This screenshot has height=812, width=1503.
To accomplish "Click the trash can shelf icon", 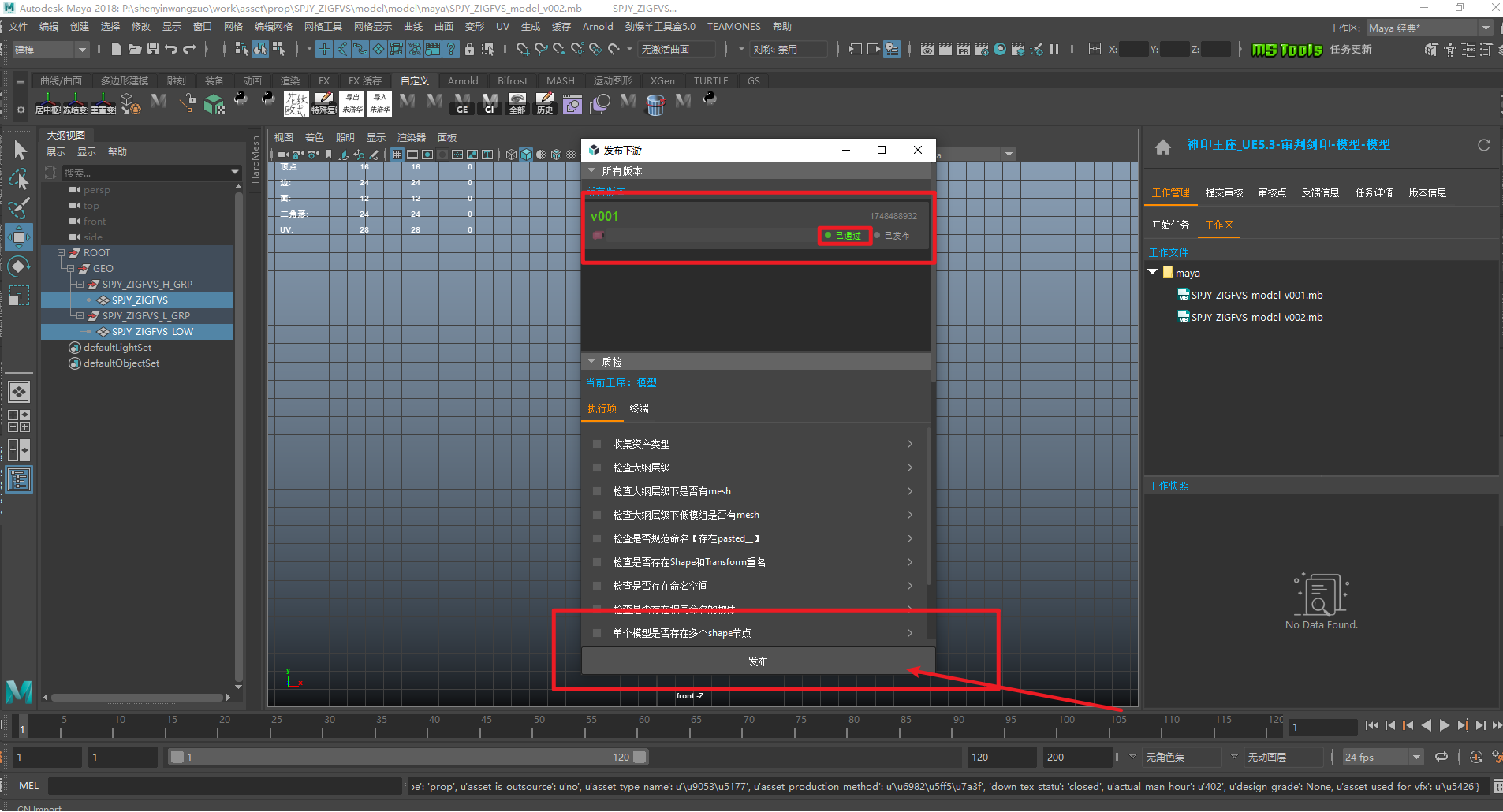I will point(655,104).
